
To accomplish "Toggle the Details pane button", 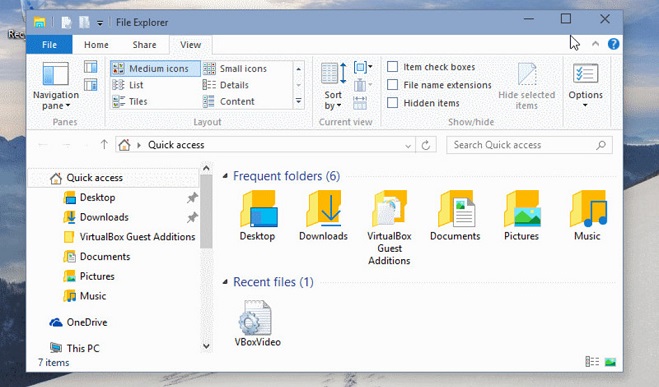I will coord(90,85).
